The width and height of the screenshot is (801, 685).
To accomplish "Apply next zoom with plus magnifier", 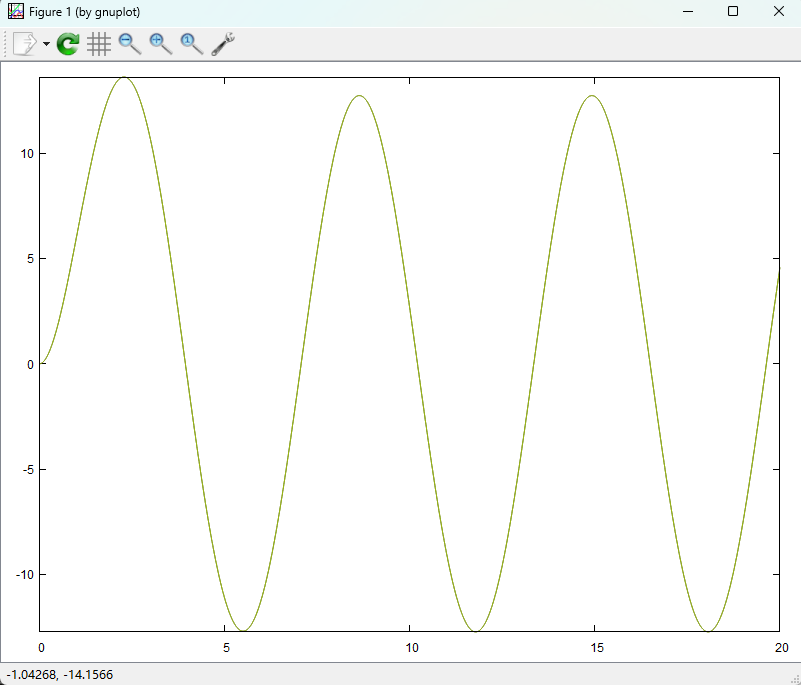I will coord(160,44).
